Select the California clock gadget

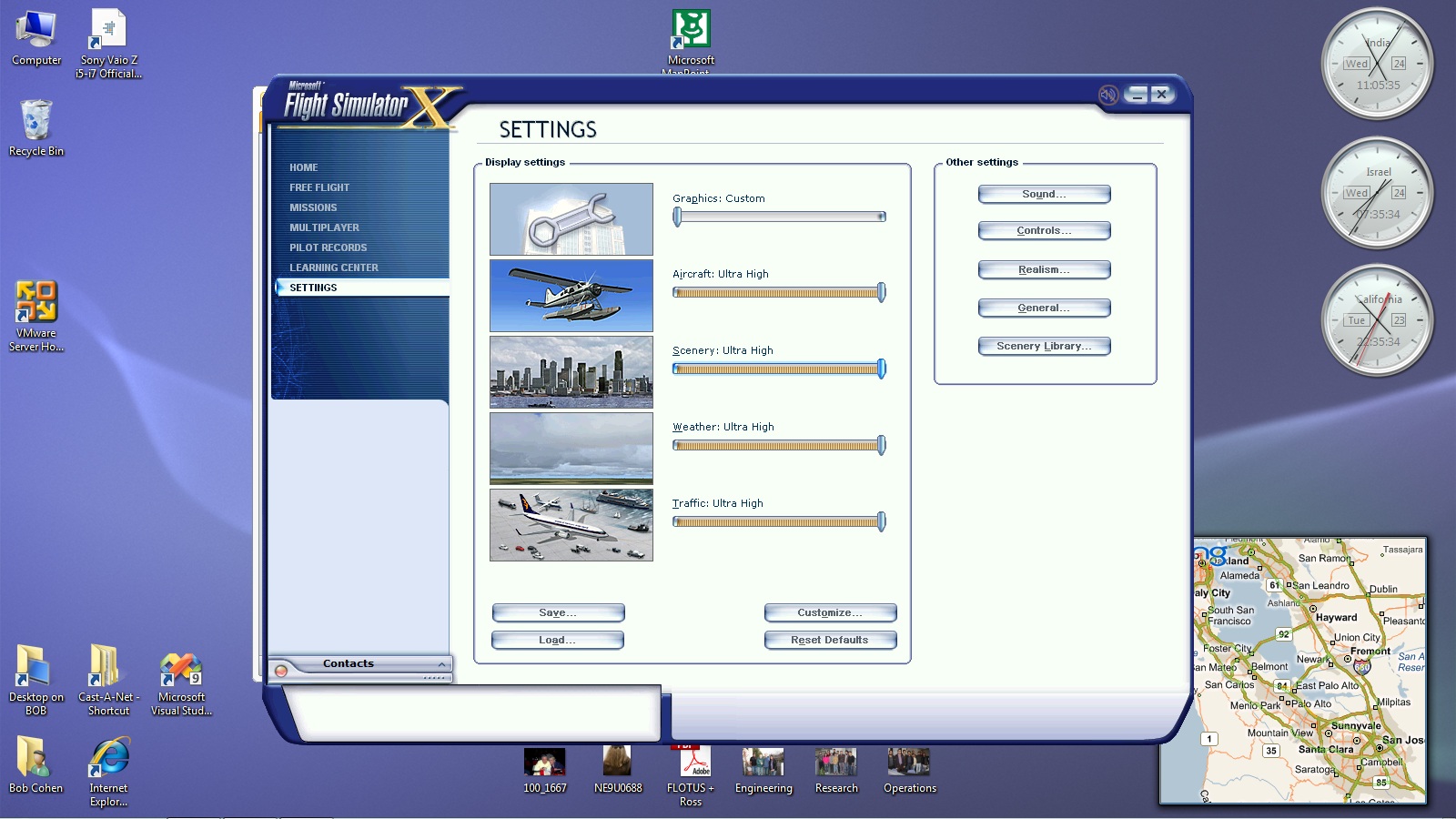tap(1377, 320)
